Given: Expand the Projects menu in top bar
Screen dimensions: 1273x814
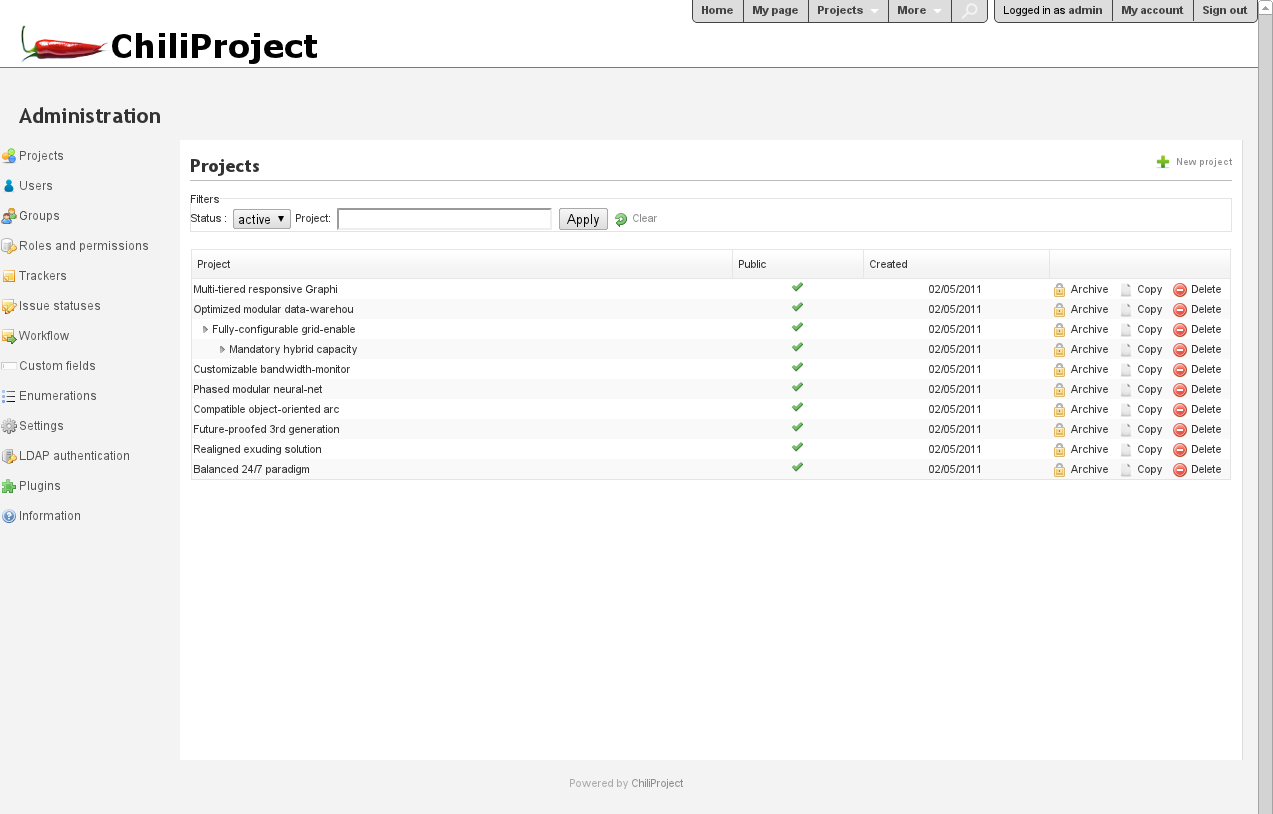Looking at the screenshot, I should pos(847,11).
